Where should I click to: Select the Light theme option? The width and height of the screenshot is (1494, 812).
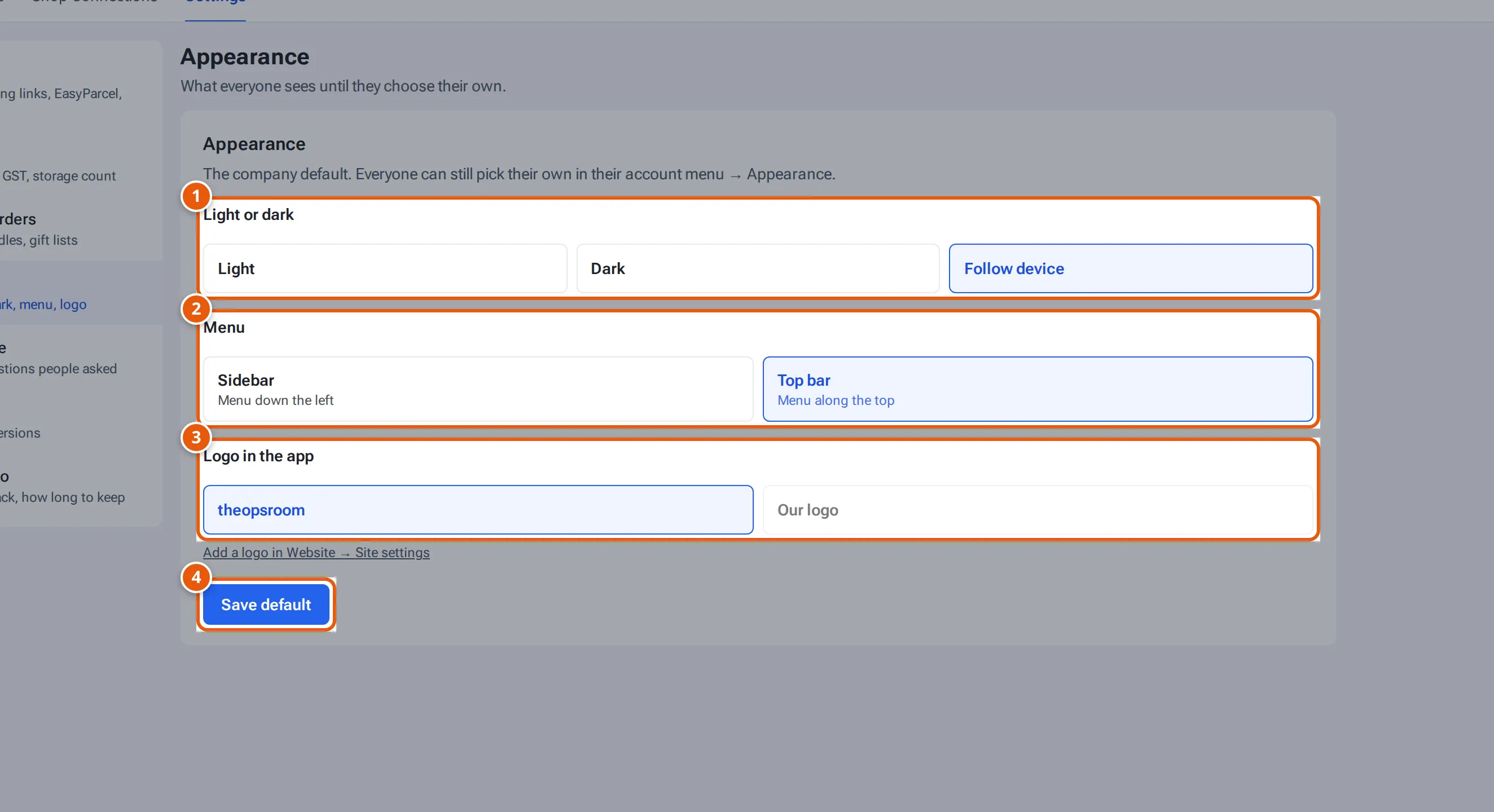[385, 268]
